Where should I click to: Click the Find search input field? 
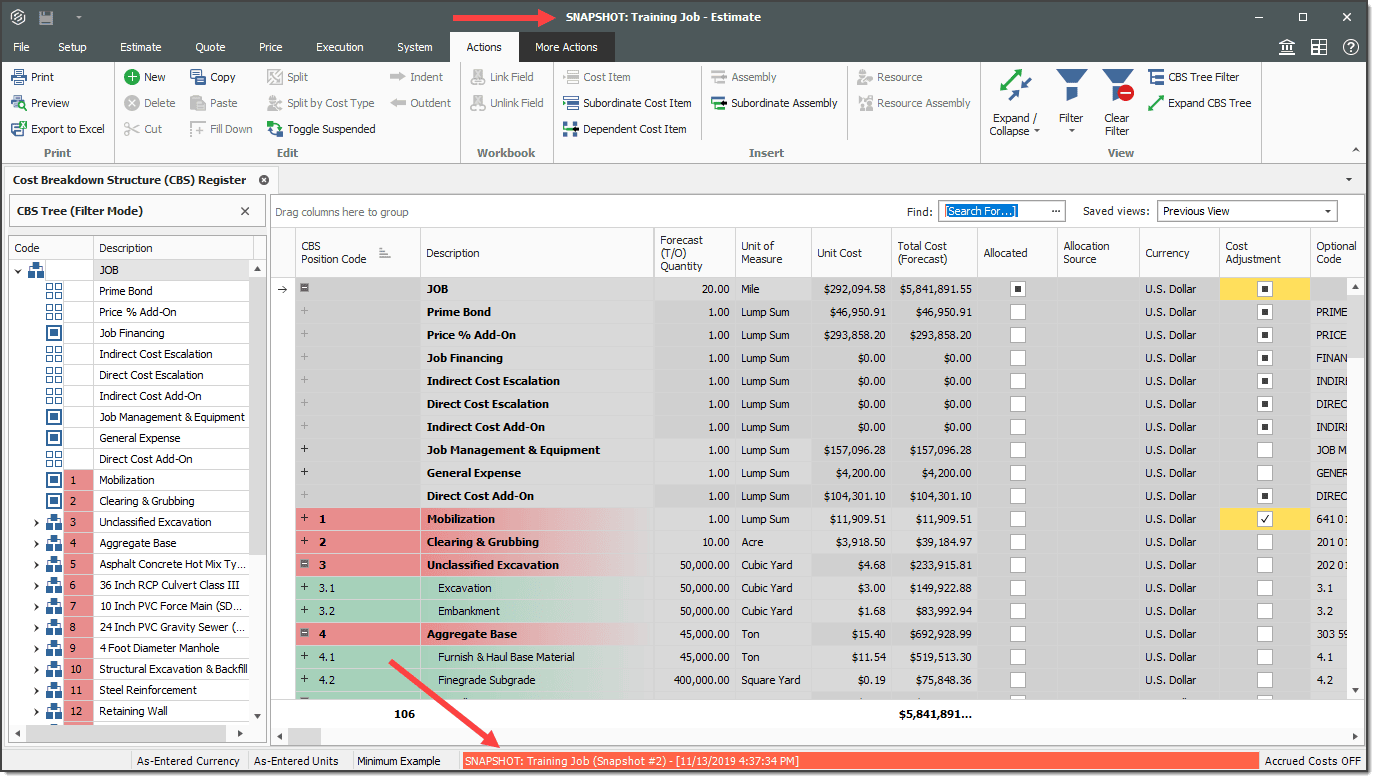pyautogui.click(x=994, y=211)
